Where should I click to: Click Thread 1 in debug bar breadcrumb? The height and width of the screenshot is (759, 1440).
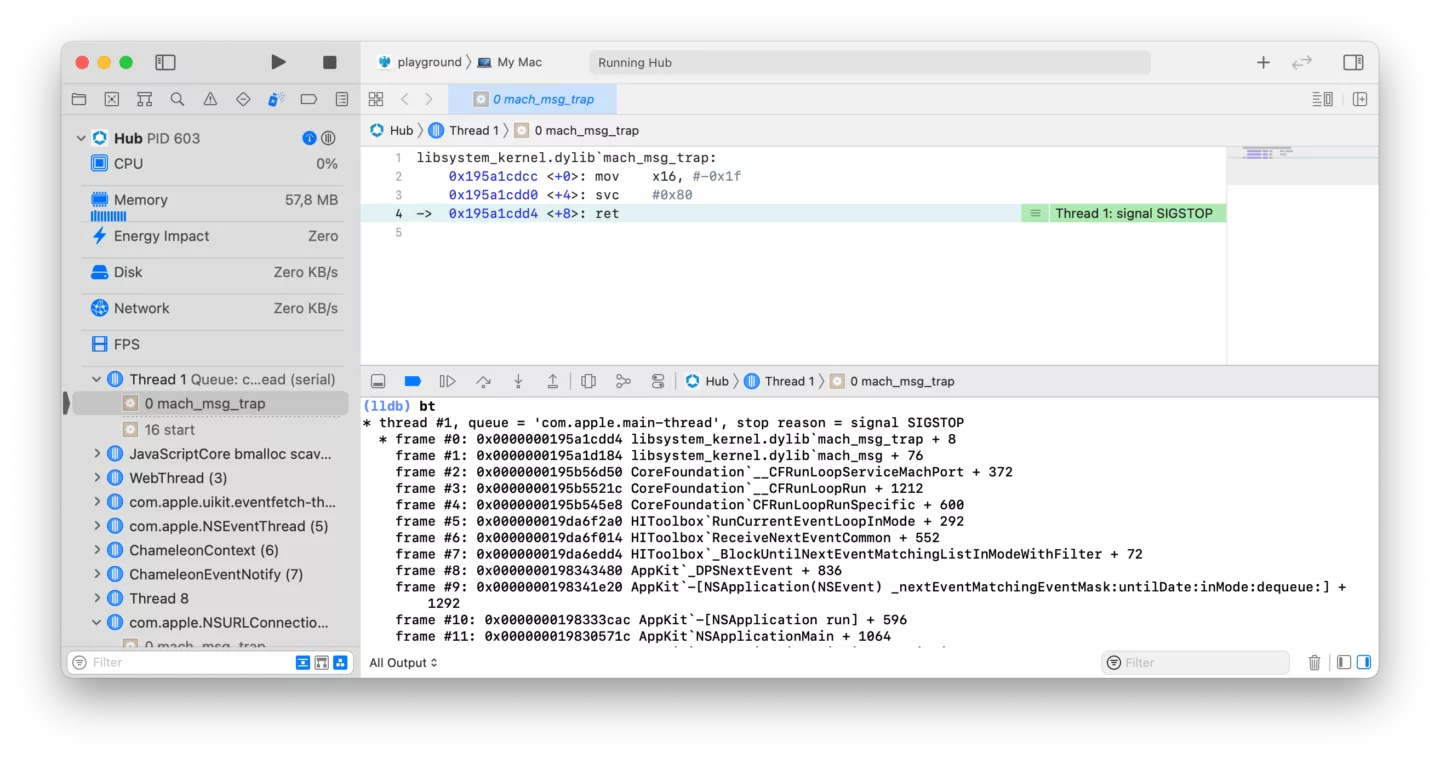coord(780,381)
